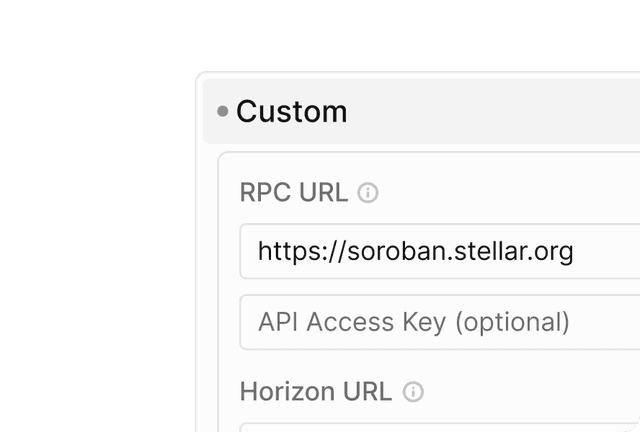640x432 pixels.
Task: Click the word 'Horizon' in the label
Action: coord(288,392)
